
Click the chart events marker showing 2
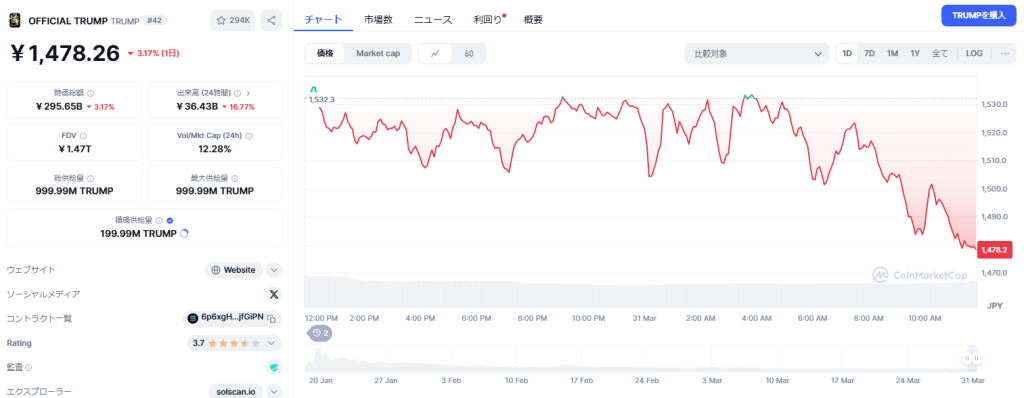319,333
